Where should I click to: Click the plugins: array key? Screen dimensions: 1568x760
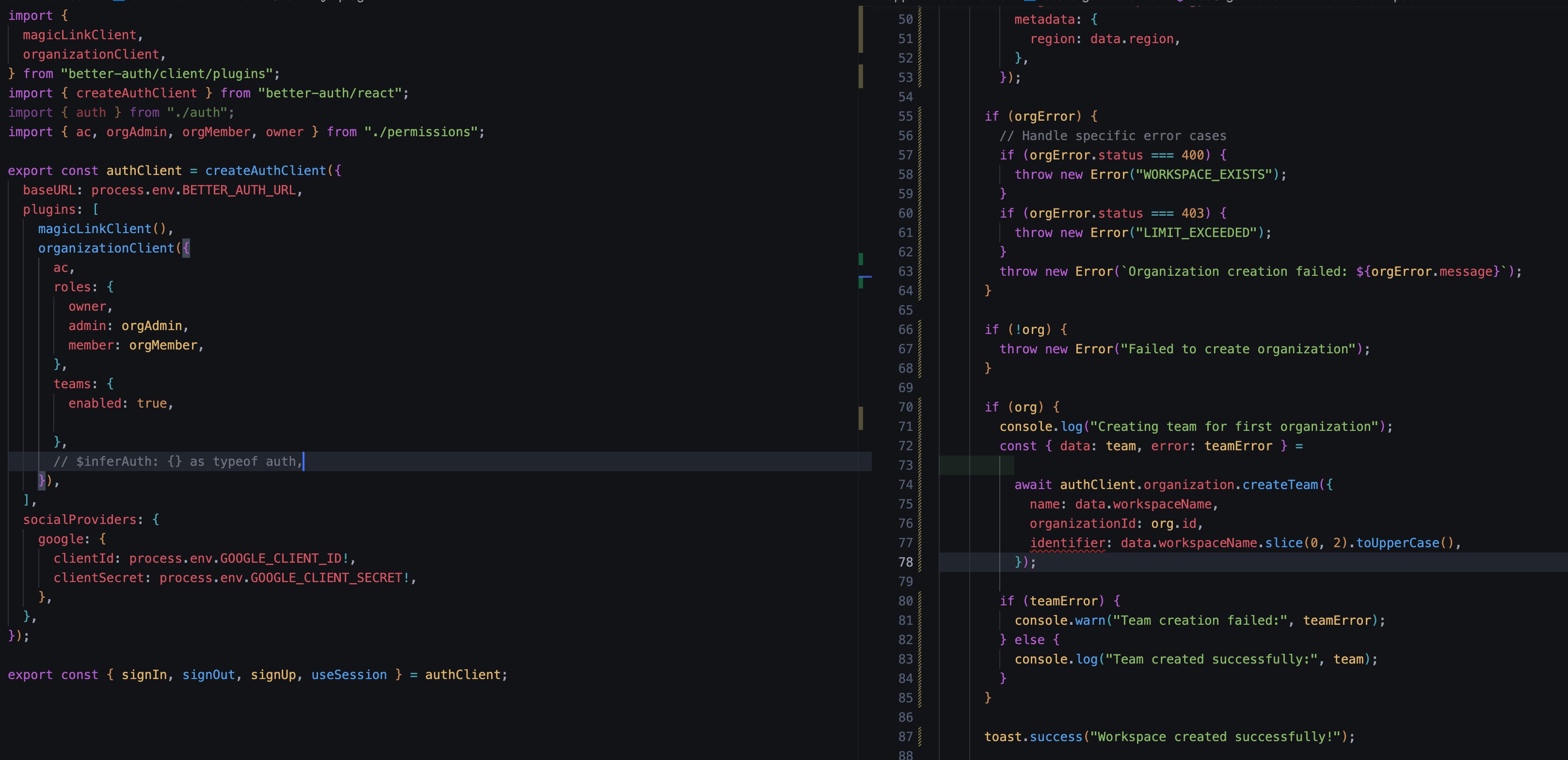[x=49, y=209]
